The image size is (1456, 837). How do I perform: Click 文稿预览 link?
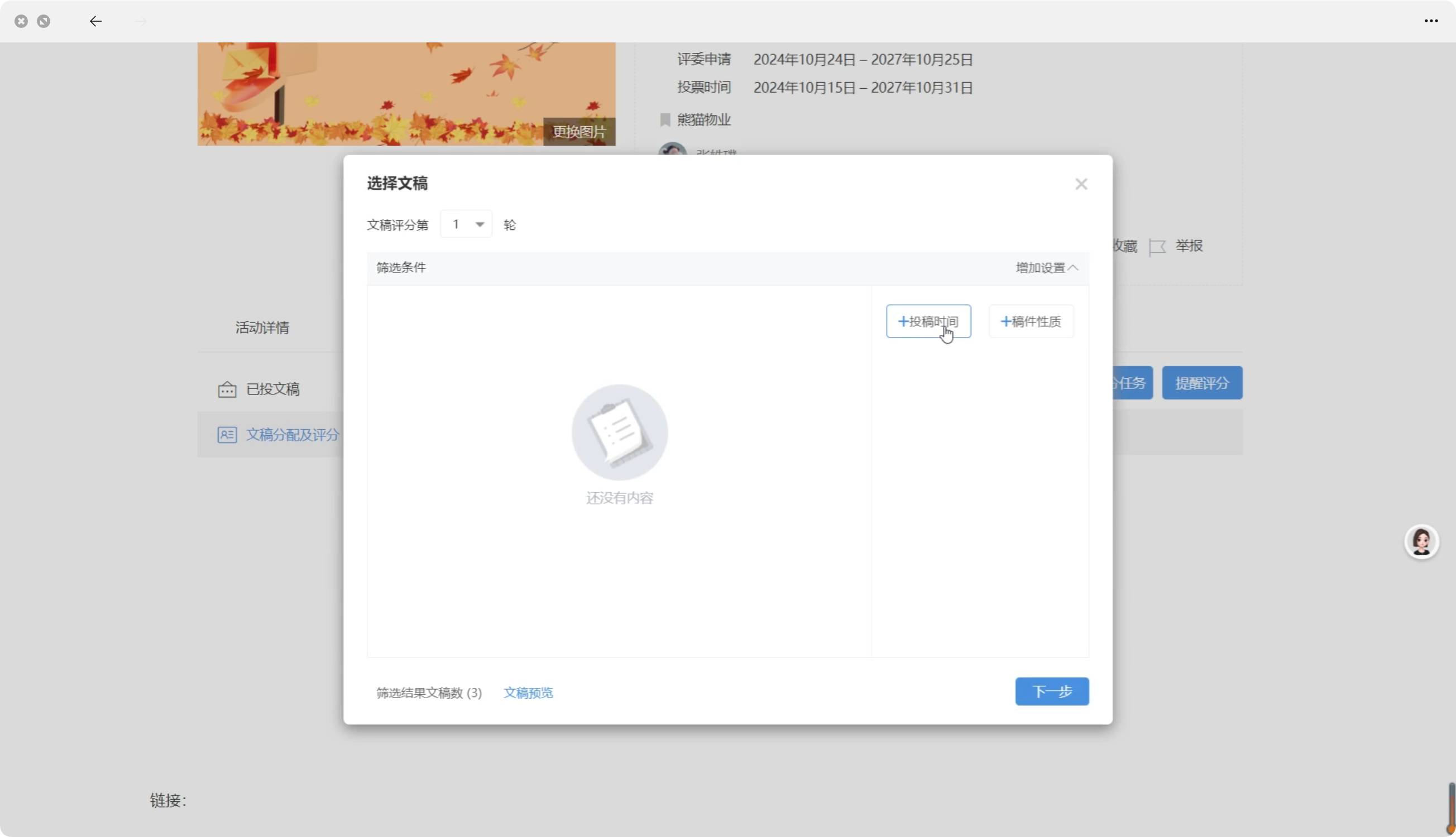point(528,692)
